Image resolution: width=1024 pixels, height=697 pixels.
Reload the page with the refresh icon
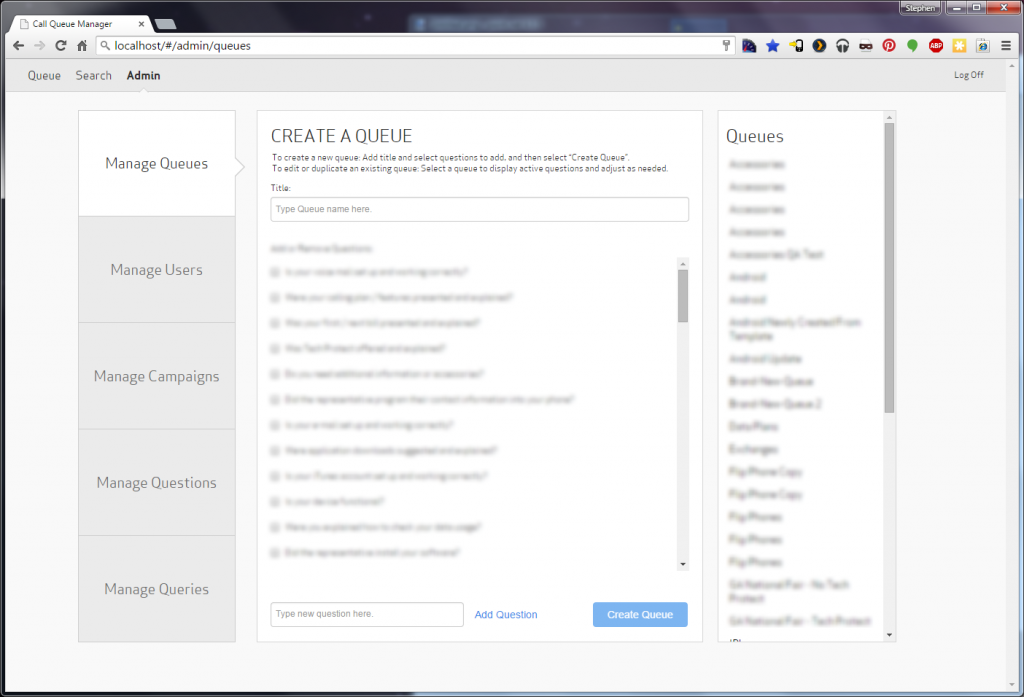pyautogui.click(x=60, y=45)
